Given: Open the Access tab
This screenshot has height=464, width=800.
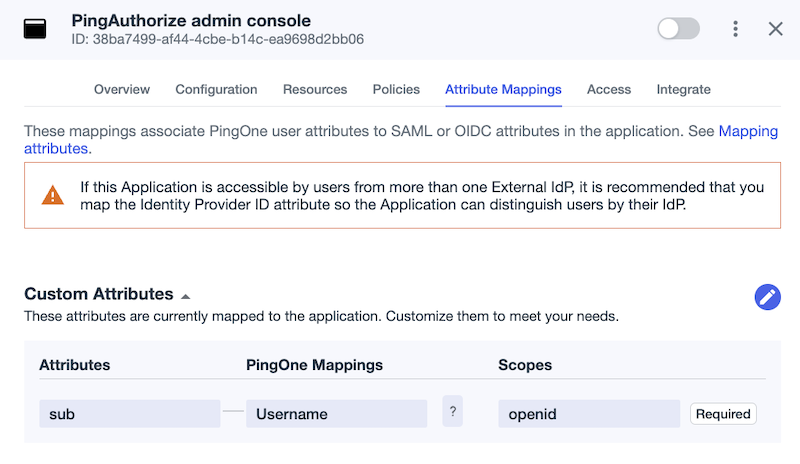Looking at the screenshot, I should [609, 89].
